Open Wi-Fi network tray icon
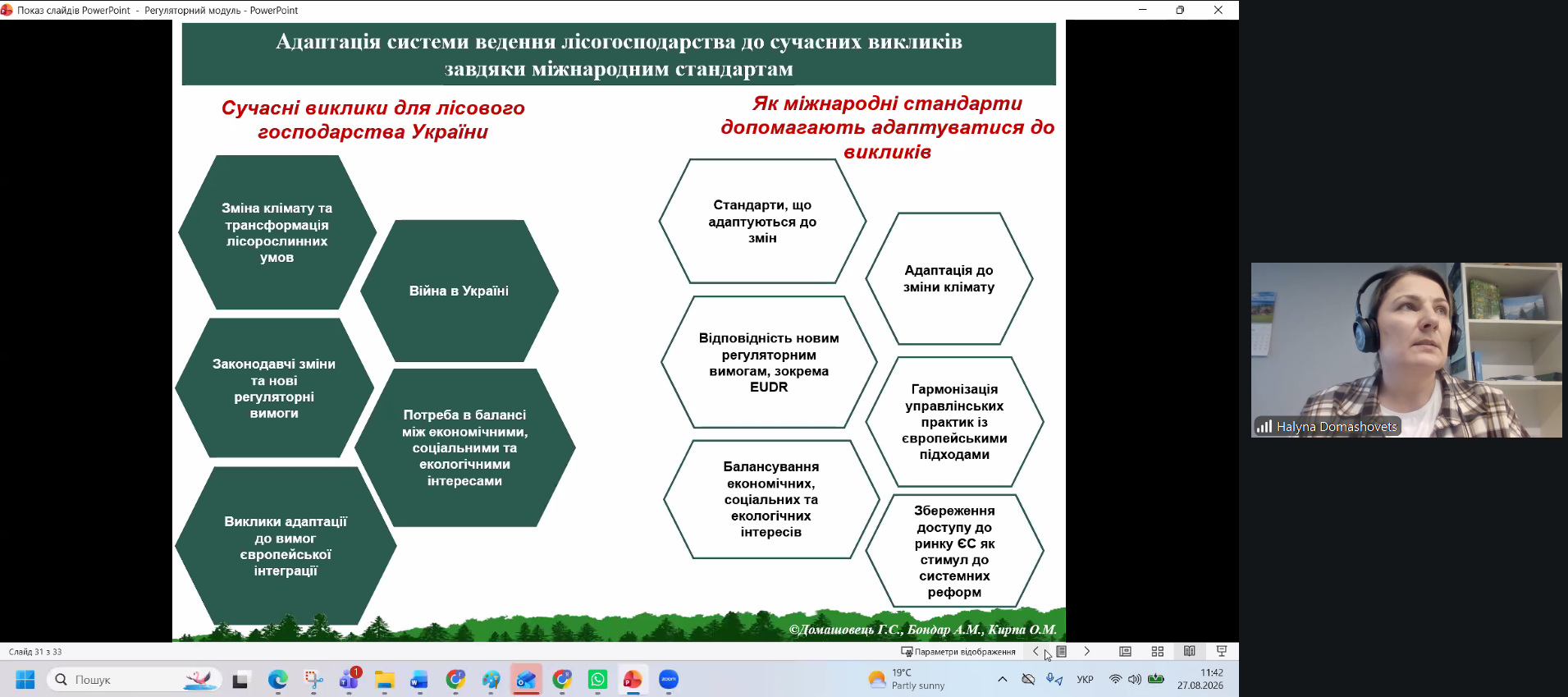 tap(1115, 679)
